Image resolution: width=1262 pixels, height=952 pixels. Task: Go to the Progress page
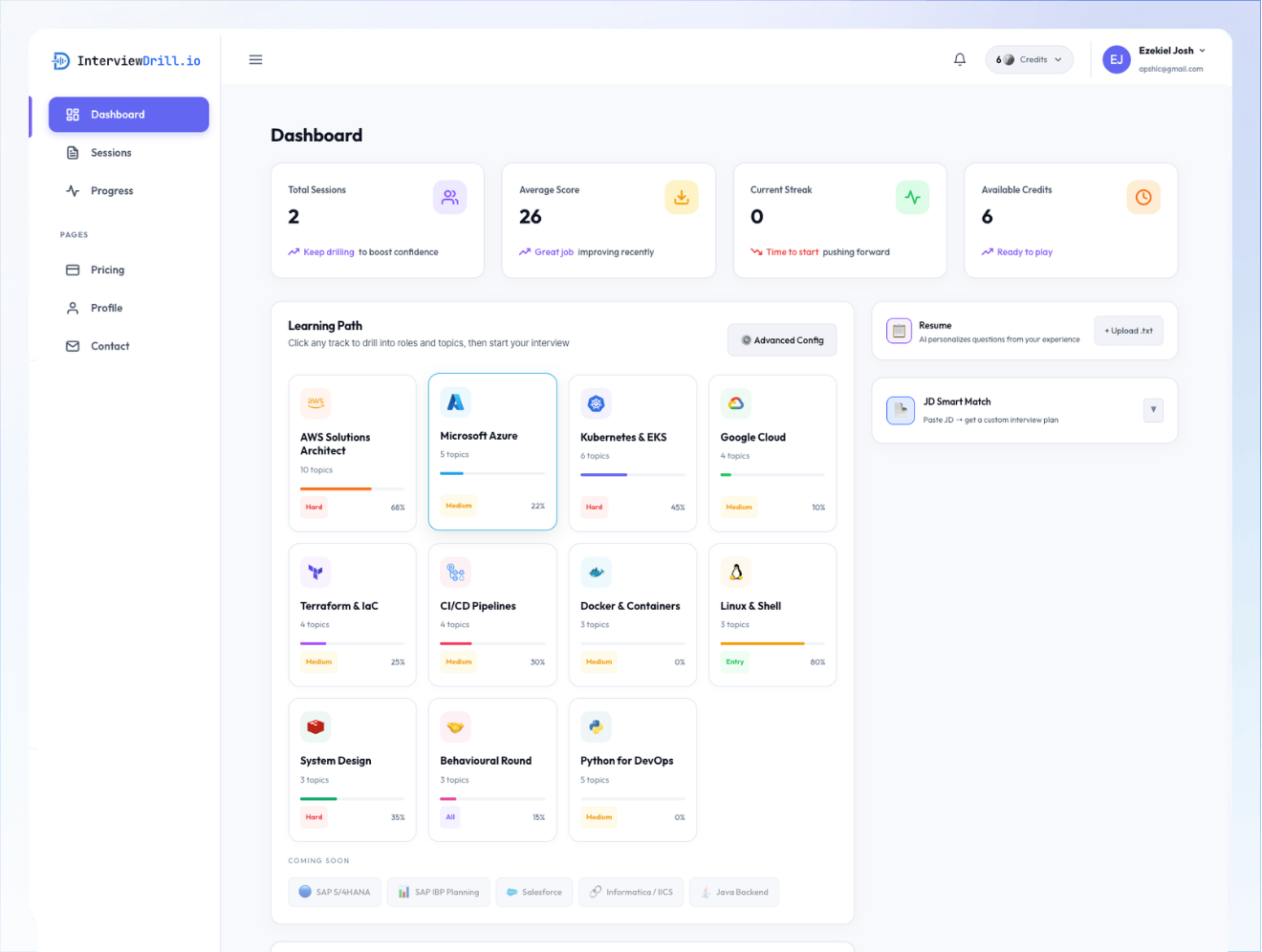[x=112, y=191]
